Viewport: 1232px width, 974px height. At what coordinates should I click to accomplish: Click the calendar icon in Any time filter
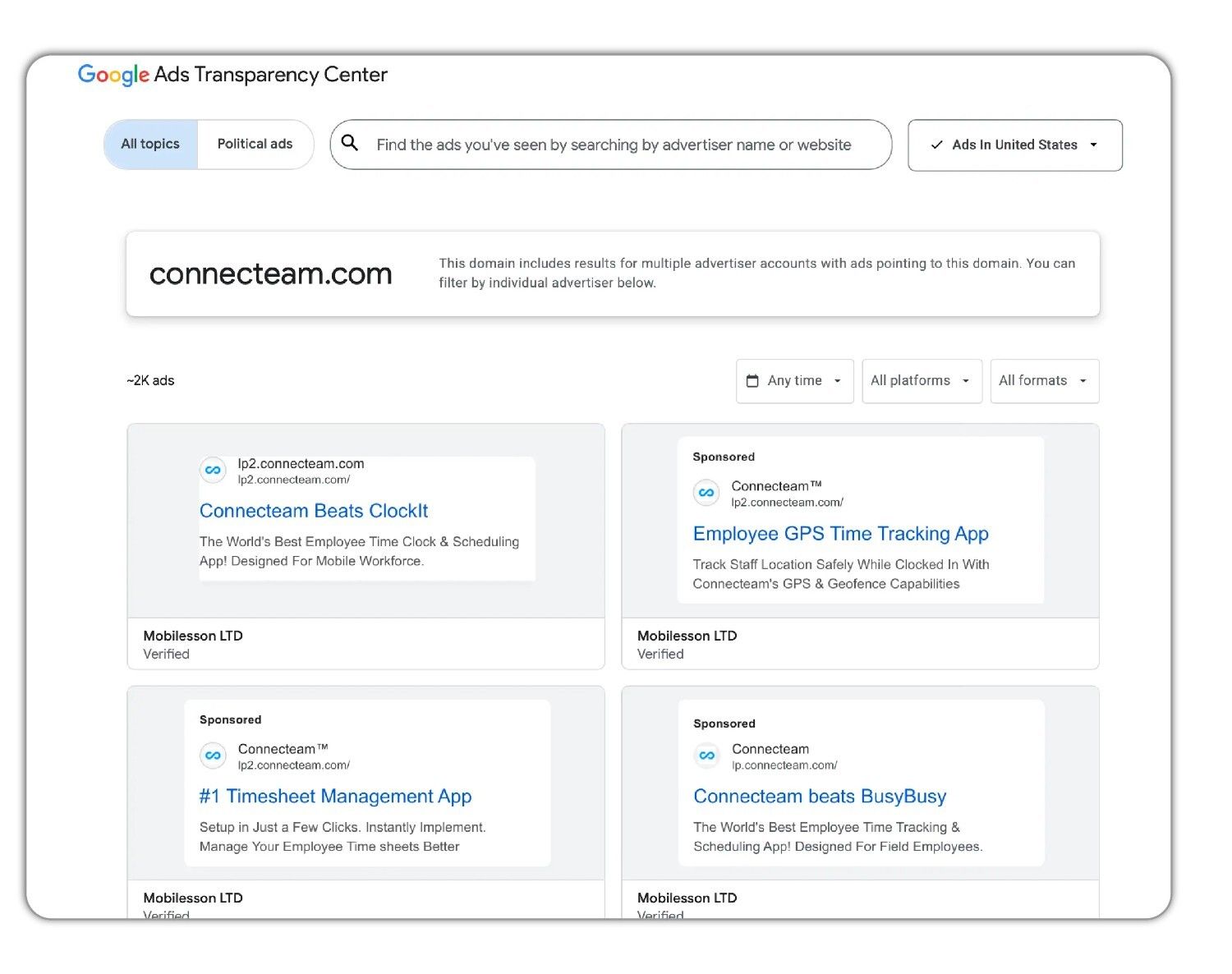tap(752, 380)
